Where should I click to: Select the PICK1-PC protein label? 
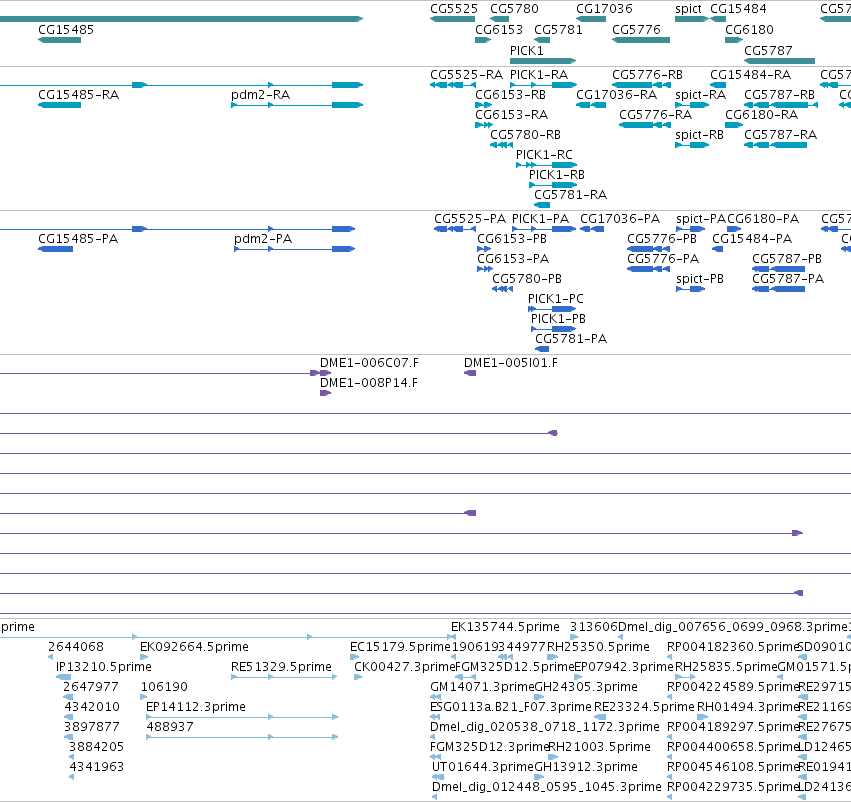pos(556,299)
